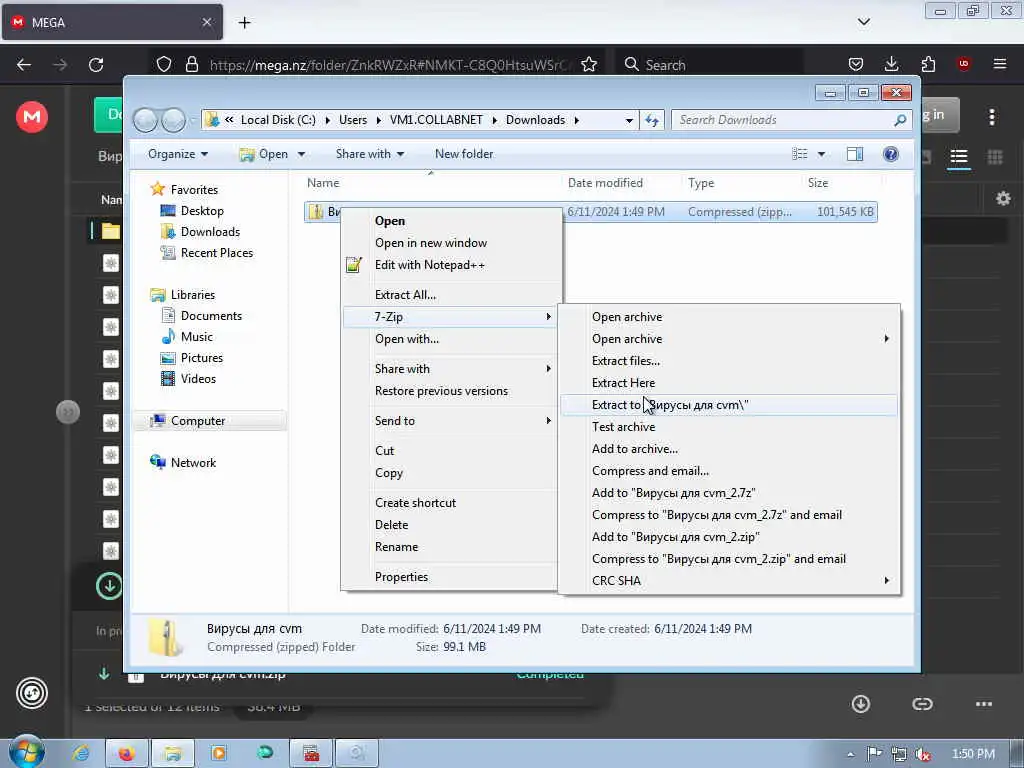Screen dimensions: 1024x768
Task: Show the Explorer preview pane
Action: [x=854, y=154]
